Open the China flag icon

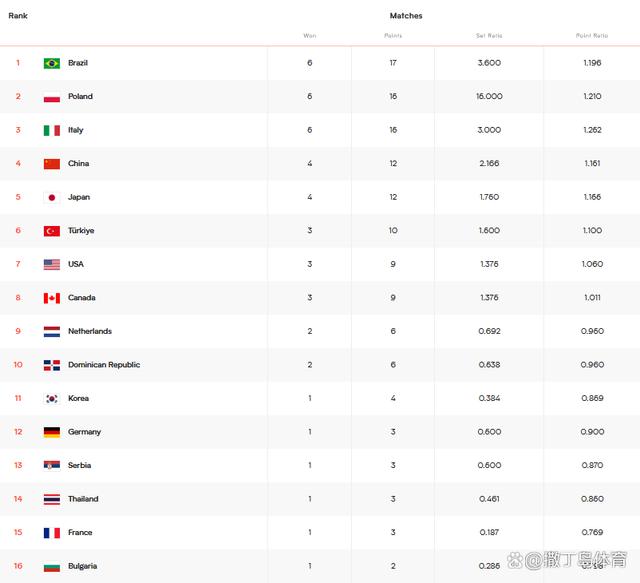click(x=52, y=164)
